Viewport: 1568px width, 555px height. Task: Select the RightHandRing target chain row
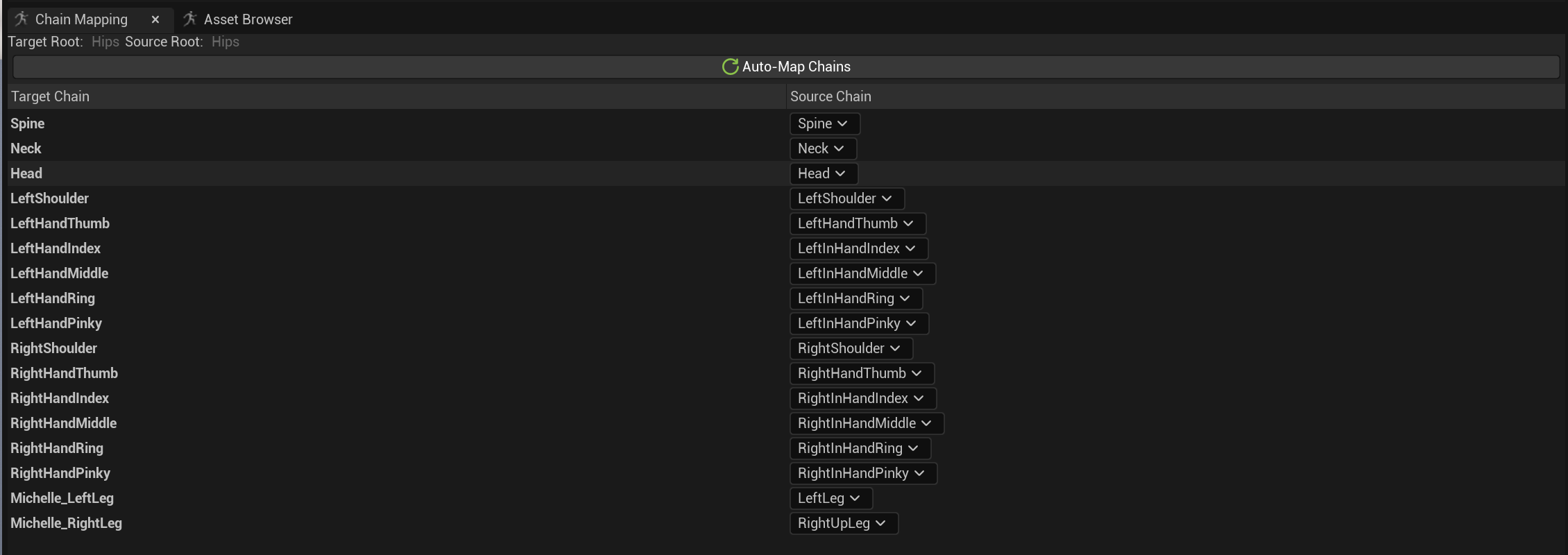point(786,448)
